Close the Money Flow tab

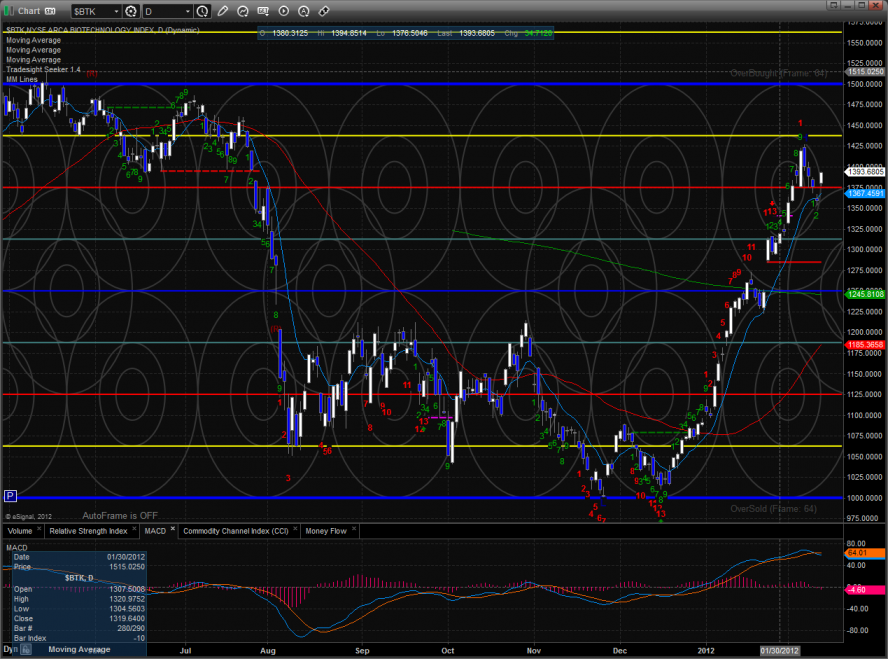354,529
